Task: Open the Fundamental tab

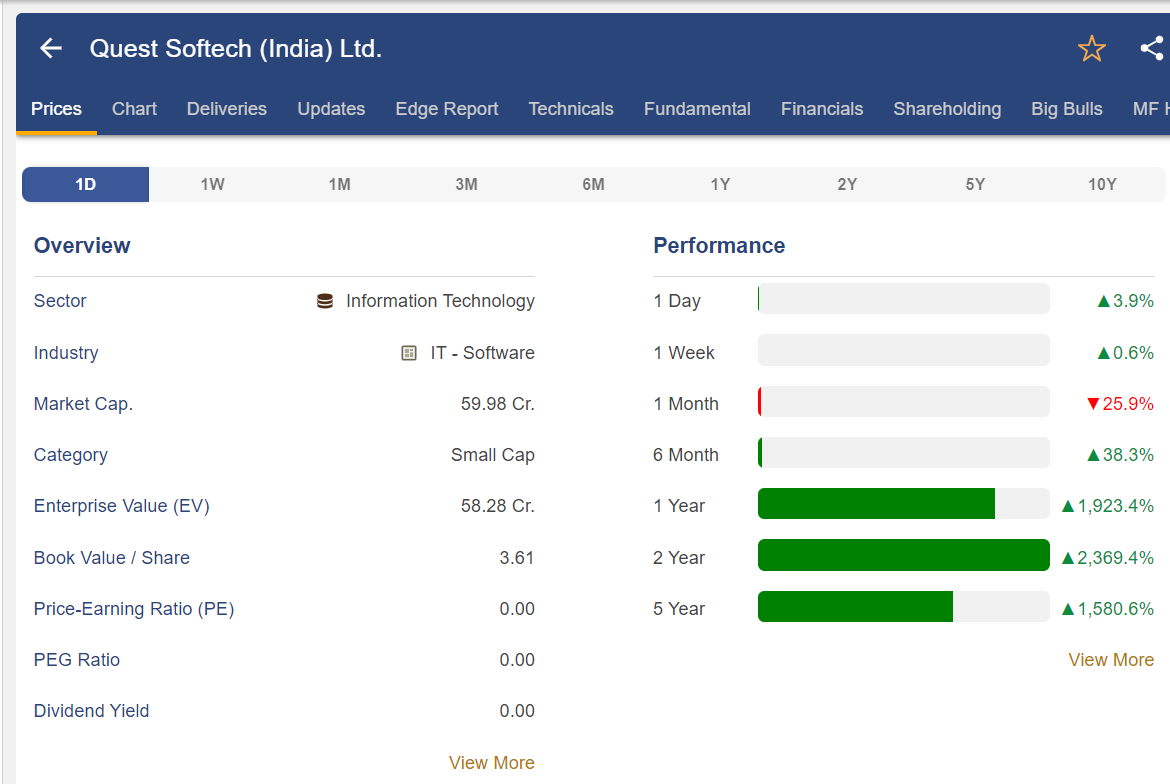Action: click(x=697, y=109)
